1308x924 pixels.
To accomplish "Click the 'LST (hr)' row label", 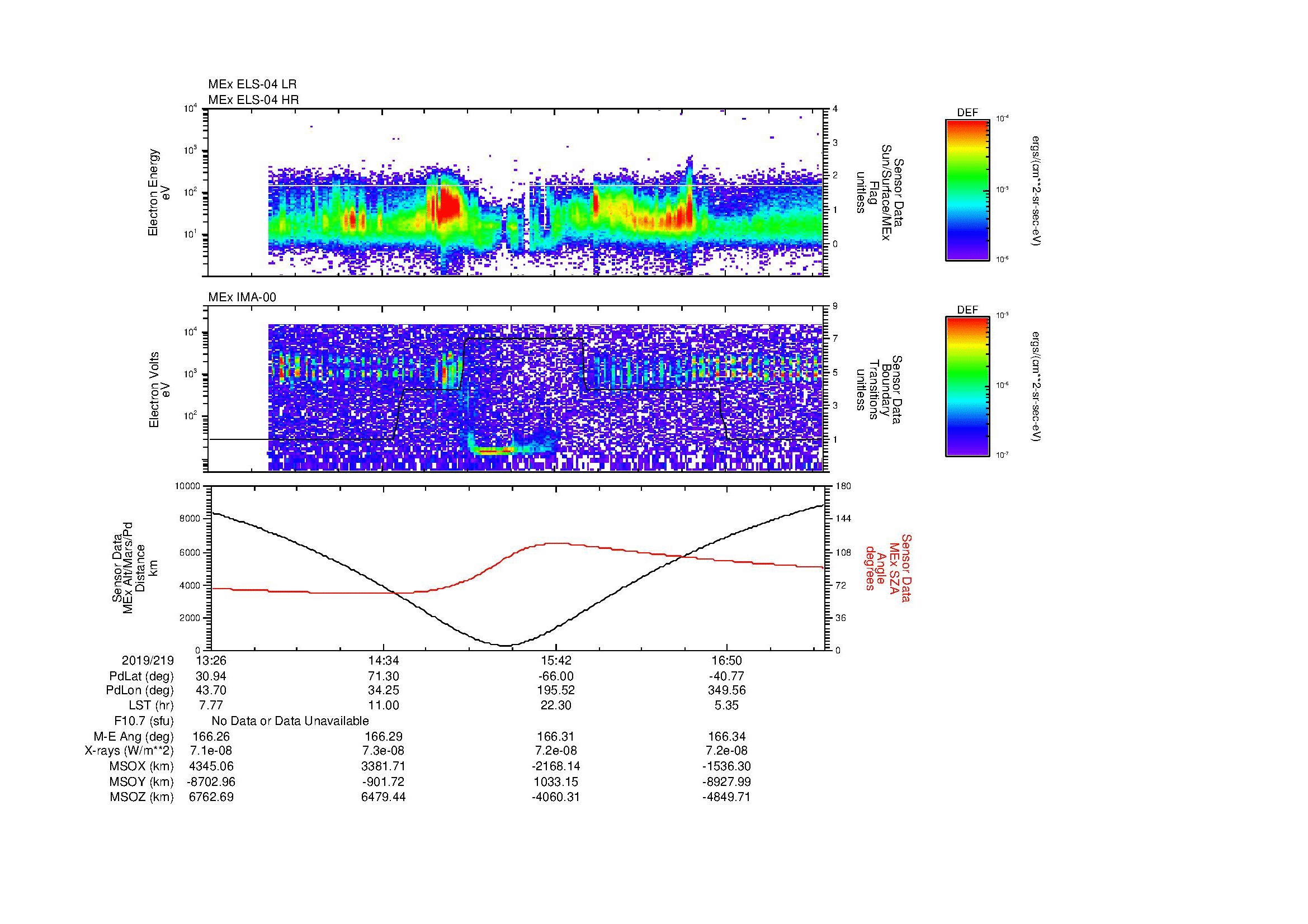I will [151, 705].
